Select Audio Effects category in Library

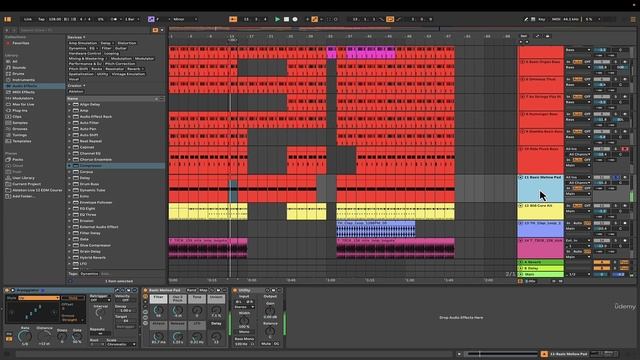click(x=24, y=86)
